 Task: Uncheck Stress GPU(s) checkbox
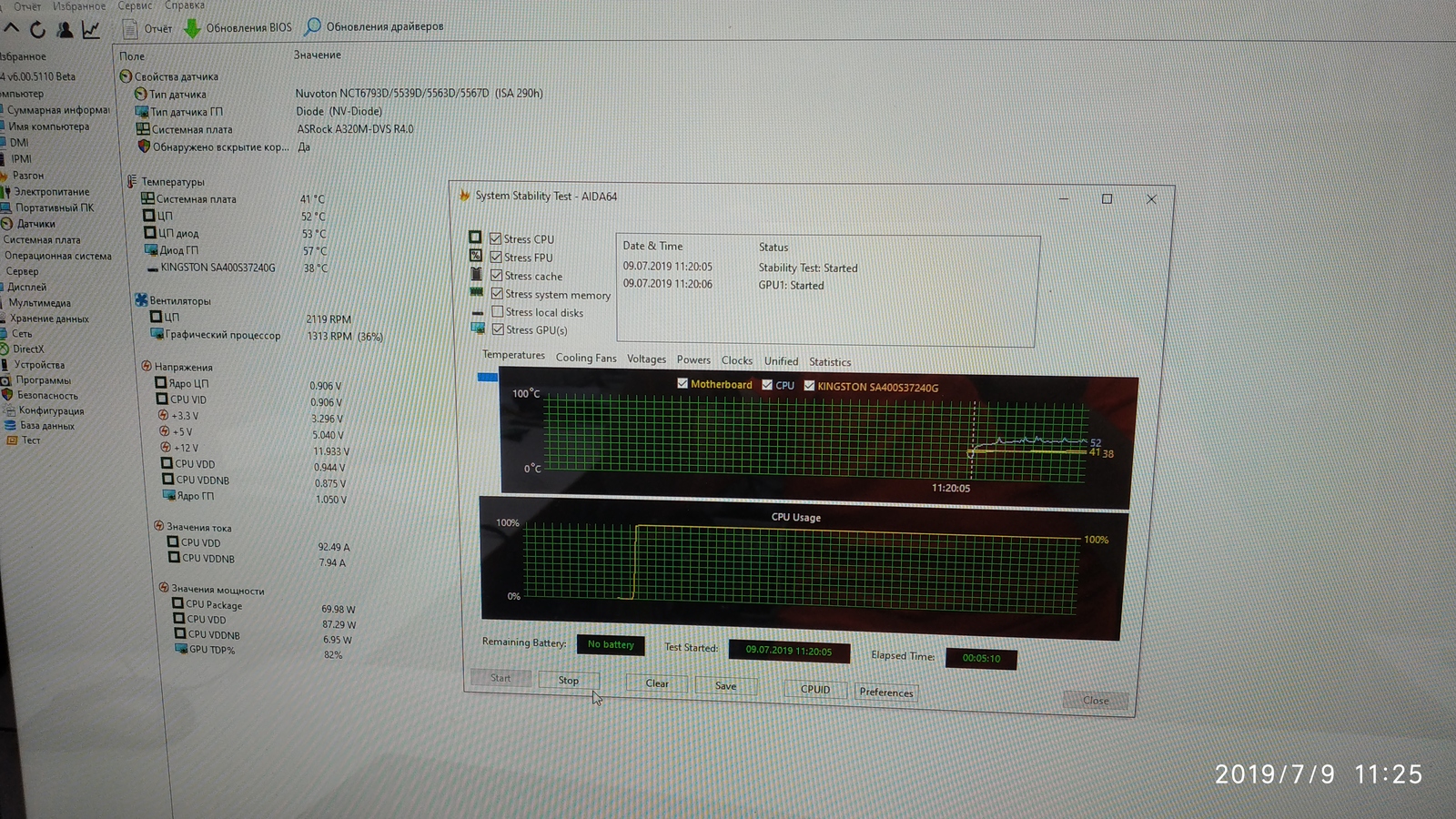pyautogui.click(x=498, y=329)
